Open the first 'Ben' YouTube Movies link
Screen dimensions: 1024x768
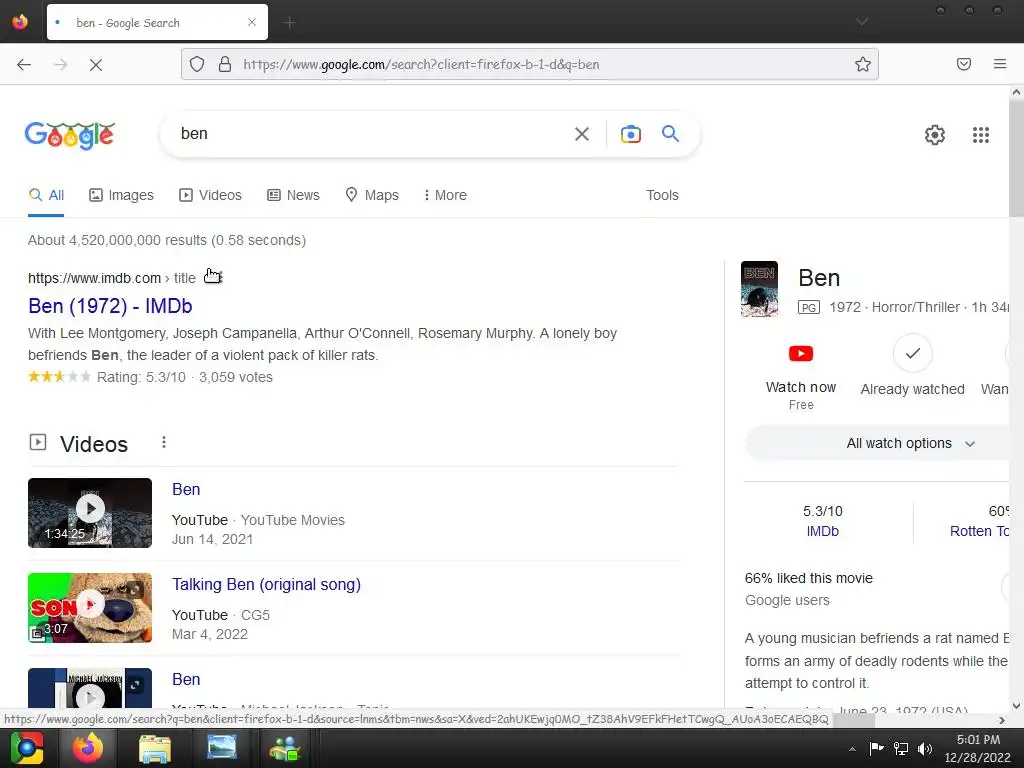186,490
